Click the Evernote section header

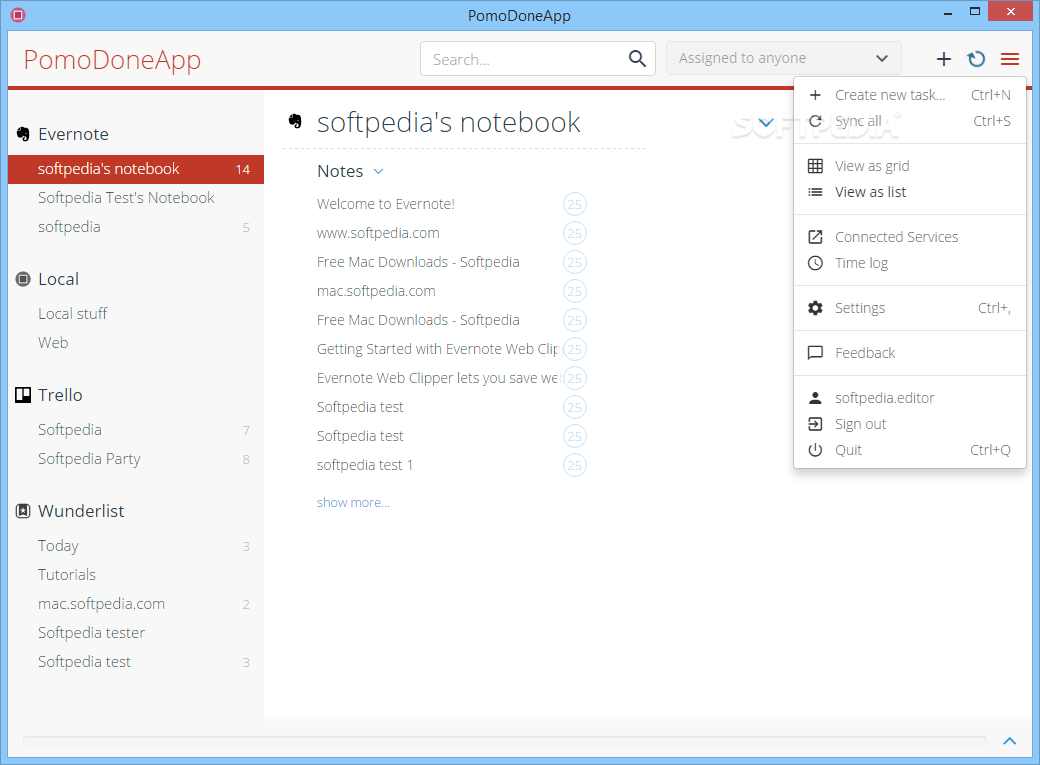pos(73,134)
